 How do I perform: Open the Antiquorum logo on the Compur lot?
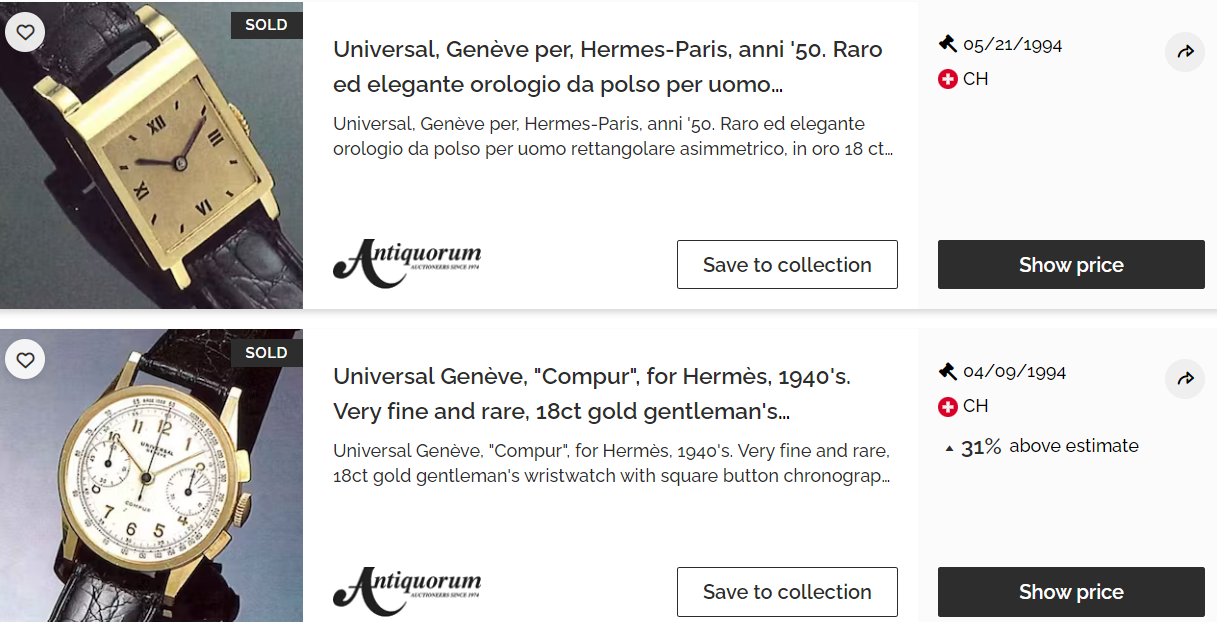407,590
